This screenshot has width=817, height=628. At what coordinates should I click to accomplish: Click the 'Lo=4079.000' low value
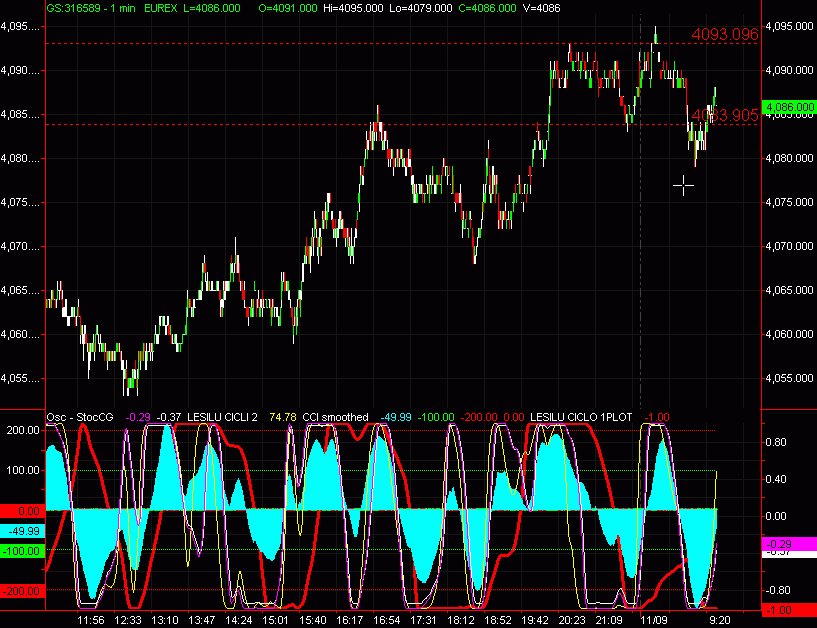(x=420, y=8)
